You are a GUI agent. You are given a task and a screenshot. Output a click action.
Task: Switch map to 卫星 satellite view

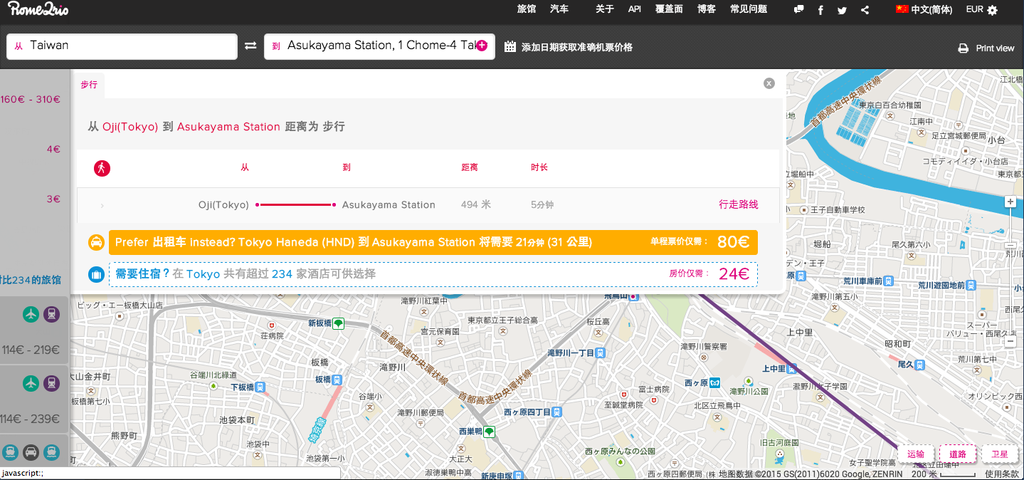pyautogui.click(x=999, y=454)
